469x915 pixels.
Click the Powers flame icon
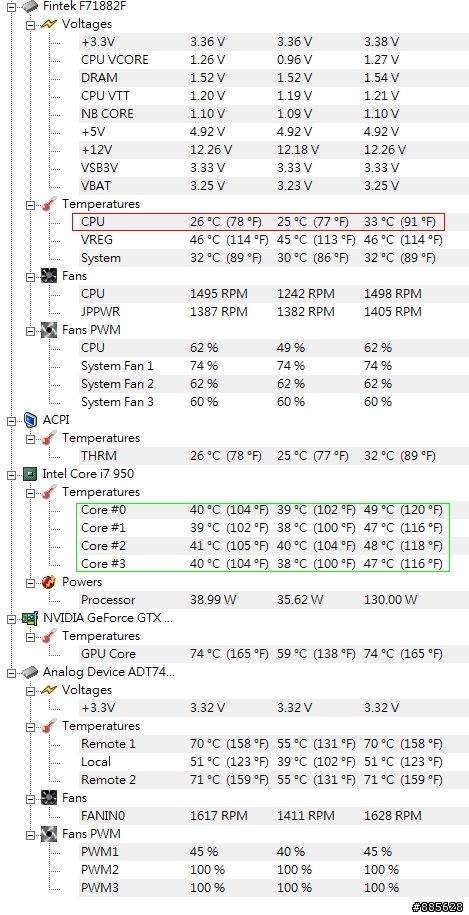[49, 582]
